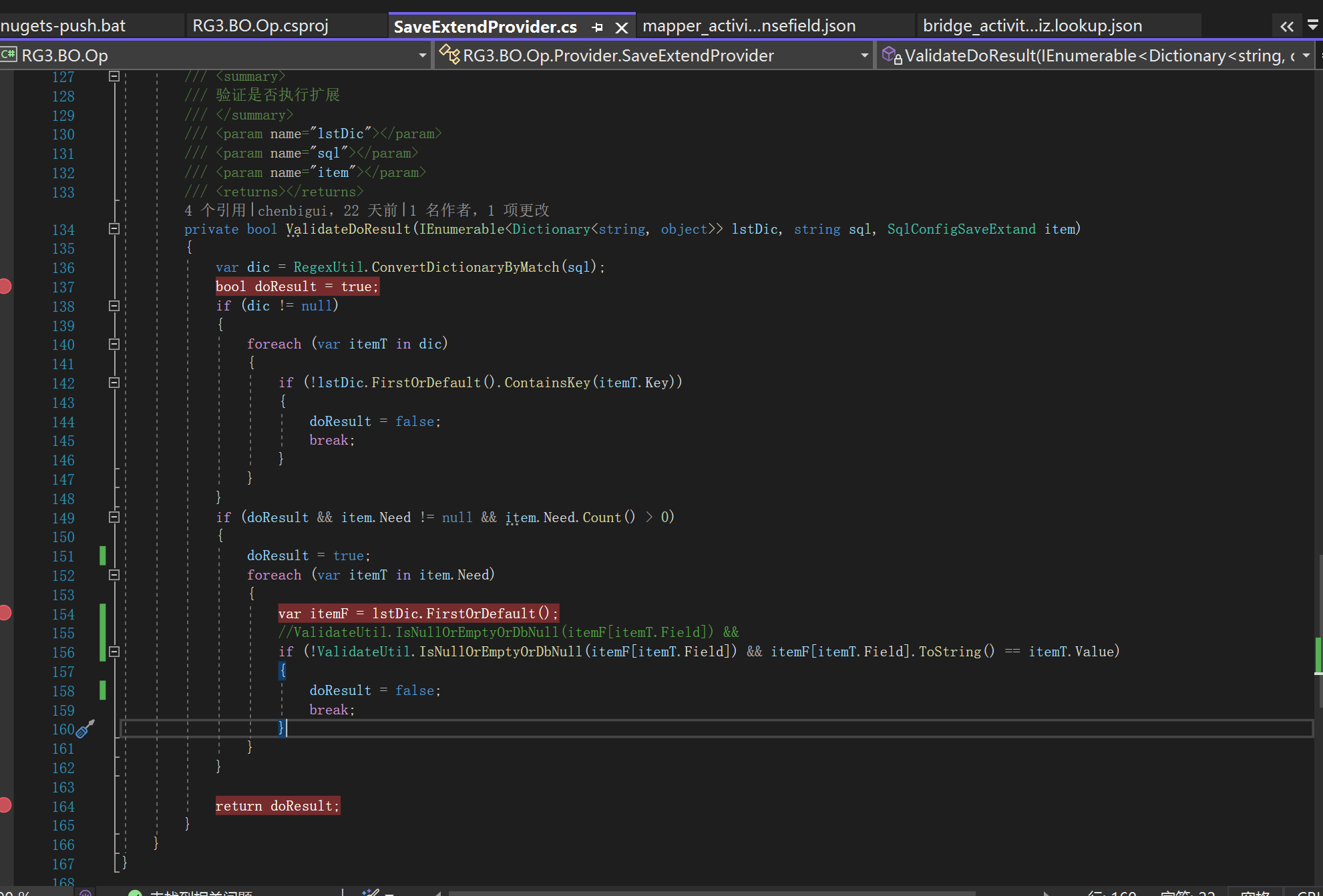Collapse the foreach item.Need block at line 152
The height and width of the screenshot is (896, 1323).
point(114,575)
